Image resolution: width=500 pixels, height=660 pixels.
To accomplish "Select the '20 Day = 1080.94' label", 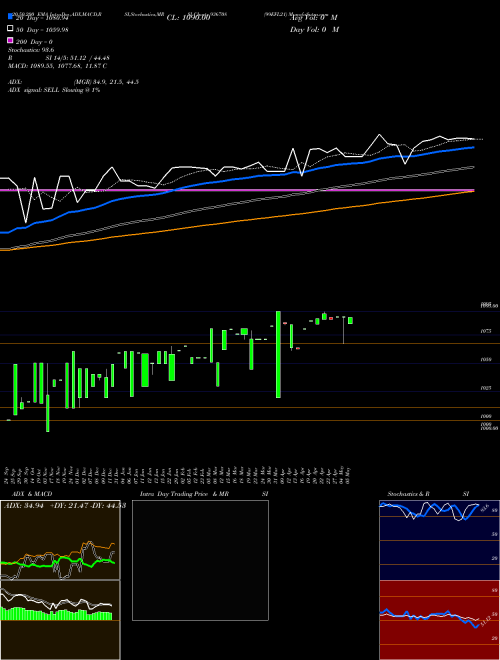I will [42, 18].
